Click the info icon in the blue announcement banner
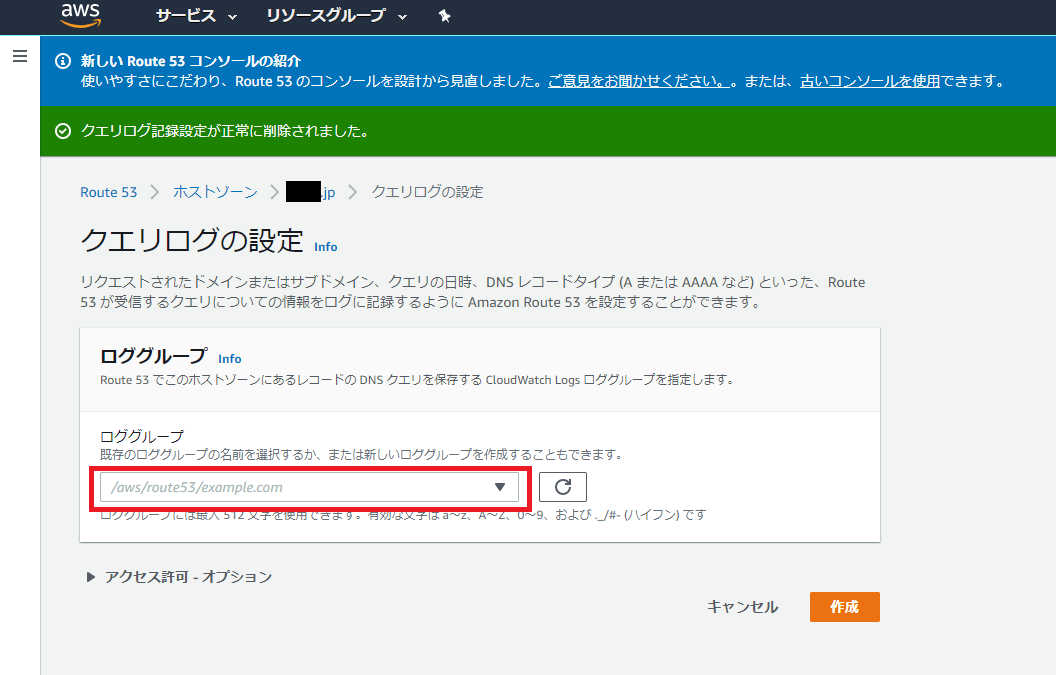Viewport: 1056px width, 675px height. point(65,60)
